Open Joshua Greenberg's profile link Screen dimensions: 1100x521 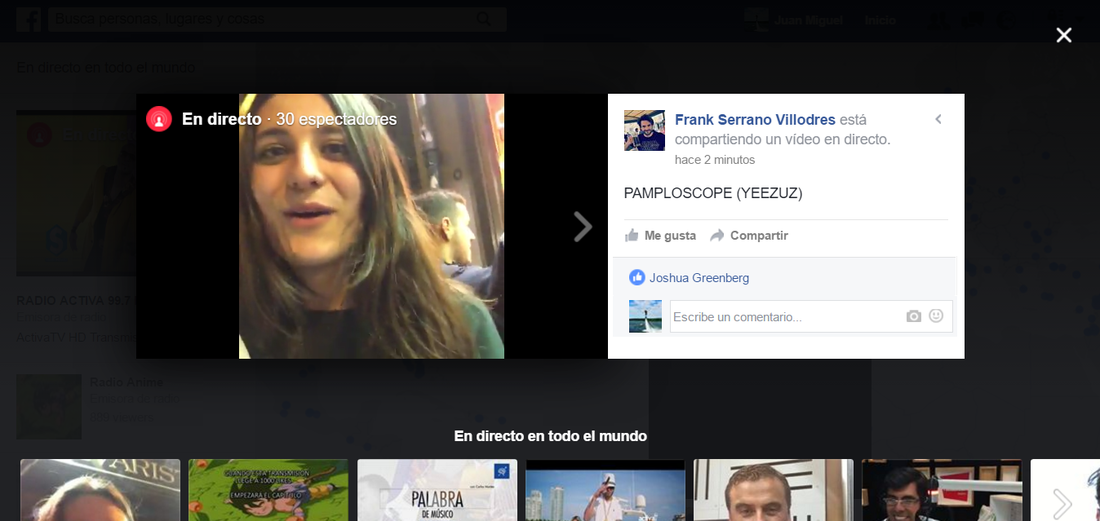699,278
